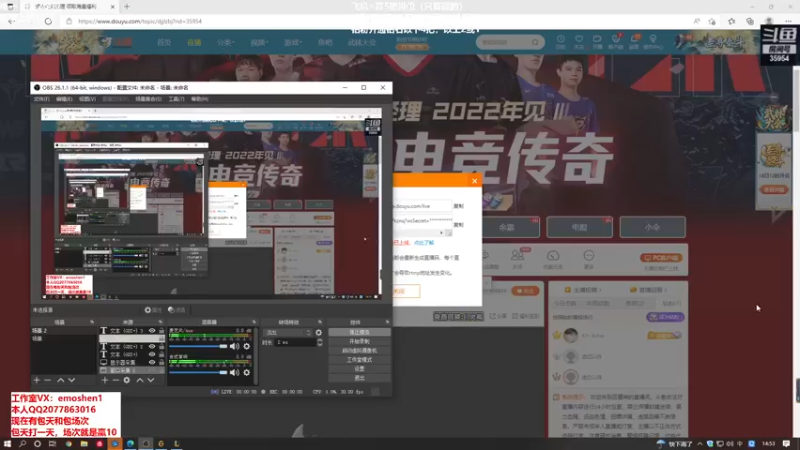Image resolution: width=800 pixels, height=450 pixels.
Task: Click the browser address bar URL
Action: click(x=140, y=21)
